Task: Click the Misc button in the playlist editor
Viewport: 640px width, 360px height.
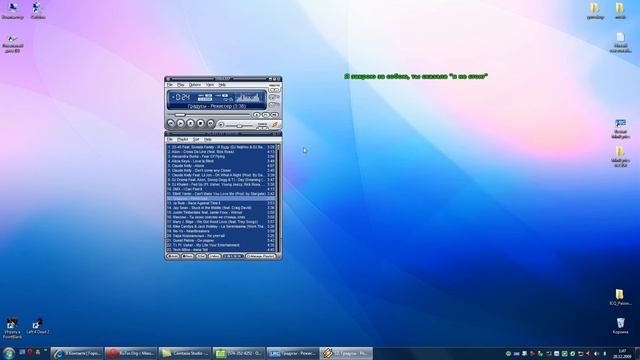Action: (x=215, y=256)
